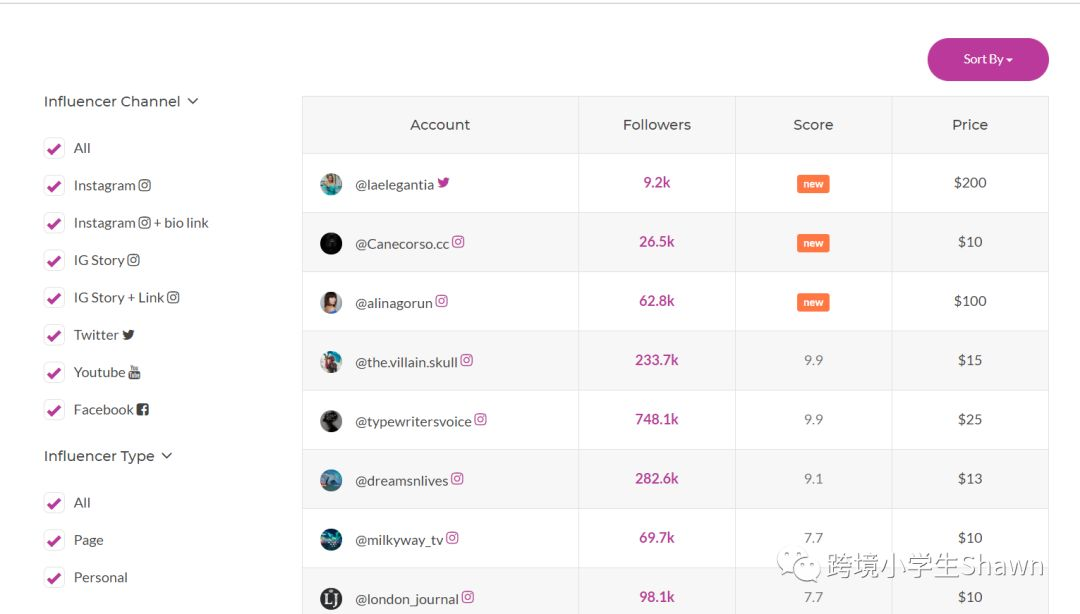Uncheck the All channel checkbox
The image size is (1080, 614).
54,148
